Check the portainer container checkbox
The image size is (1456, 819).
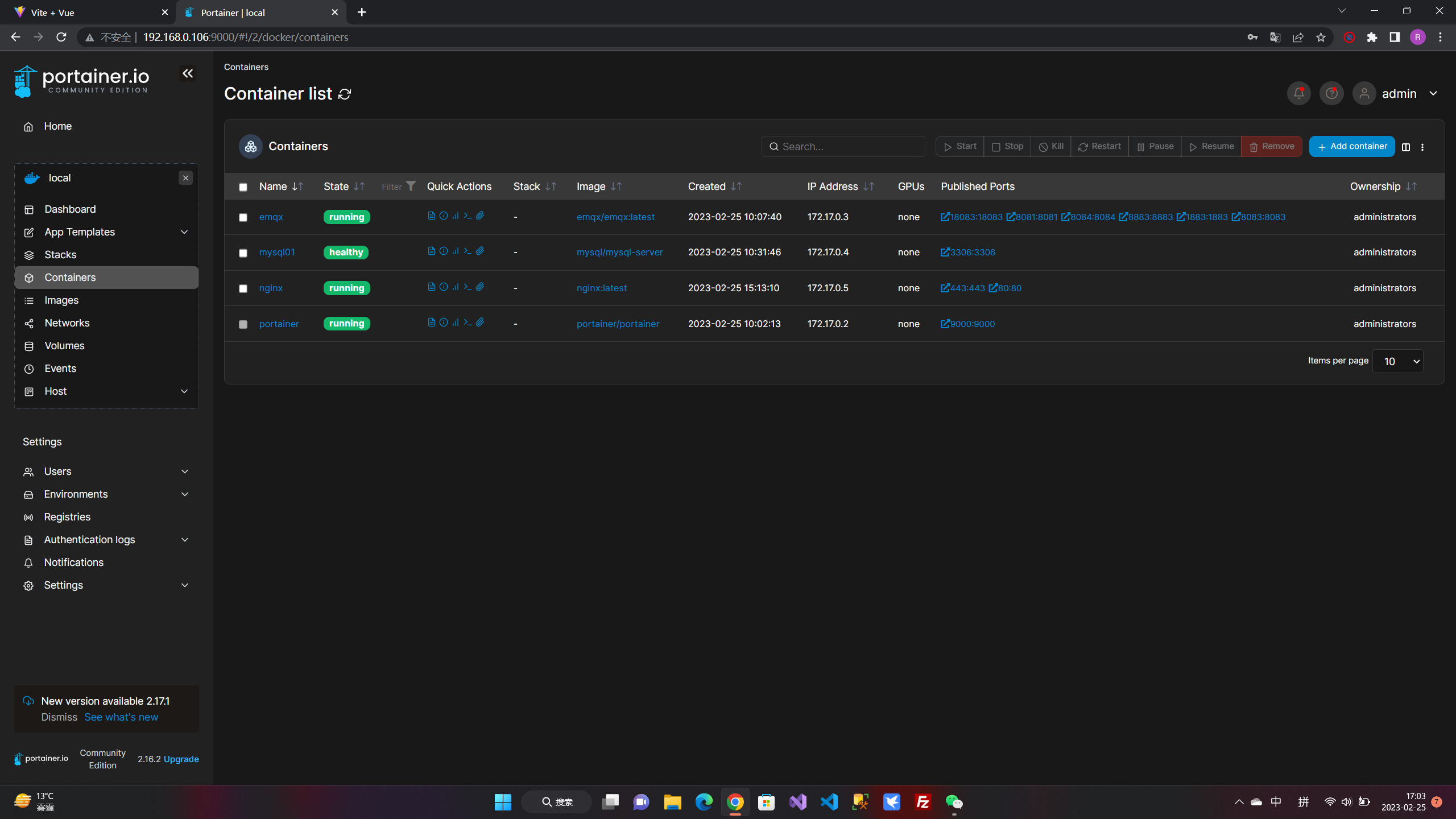click(243, 324)
